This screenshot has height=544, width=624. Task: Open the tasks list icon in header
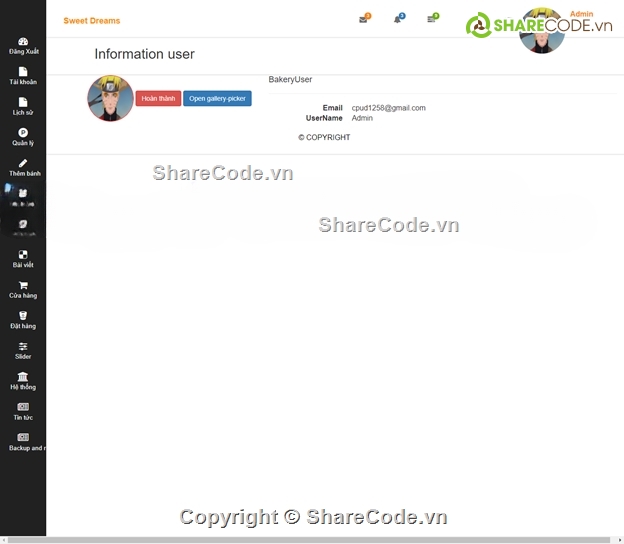tap(433, 19)
